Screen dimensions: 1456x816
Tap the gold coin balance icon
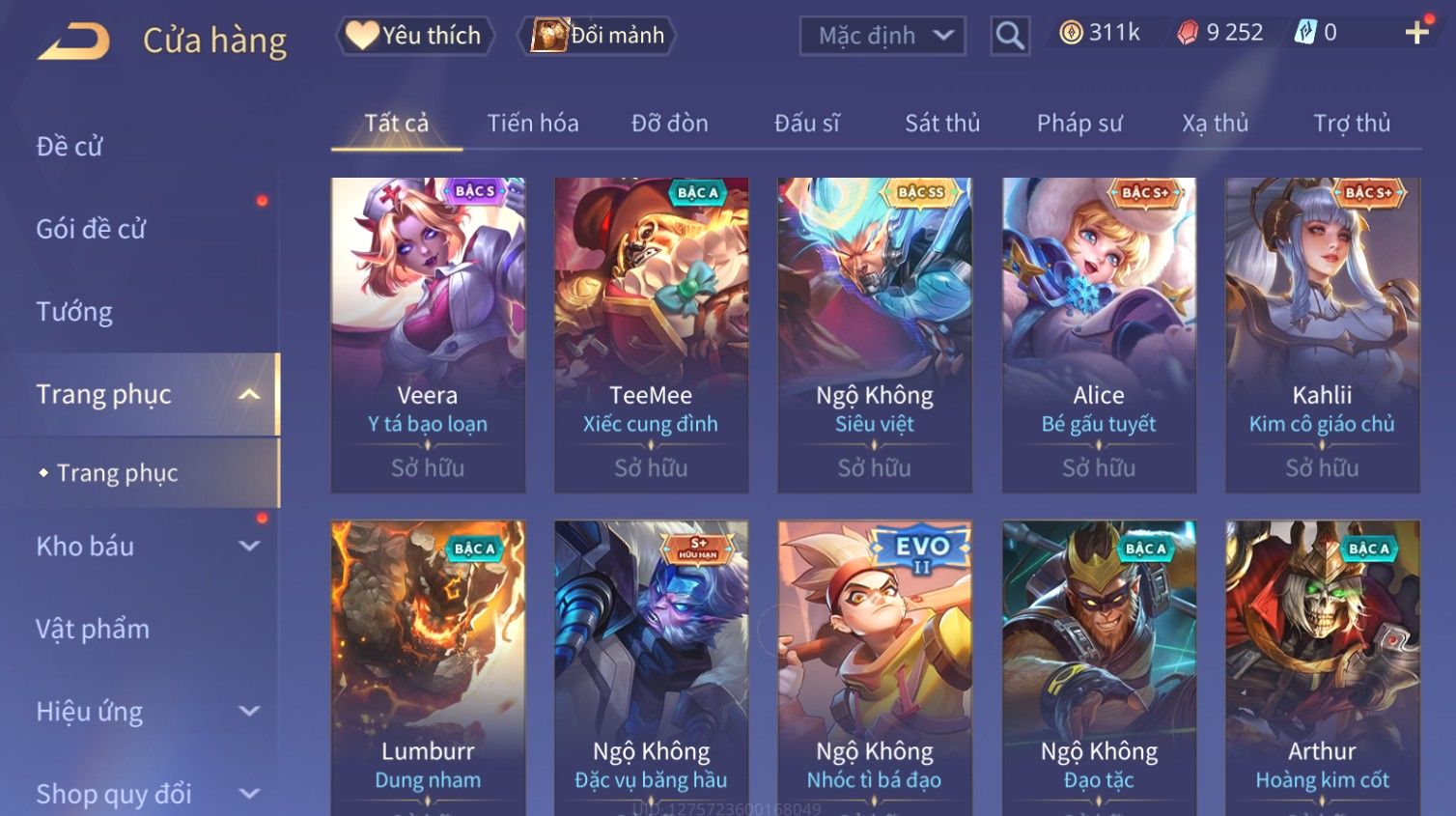point(1071,33)
